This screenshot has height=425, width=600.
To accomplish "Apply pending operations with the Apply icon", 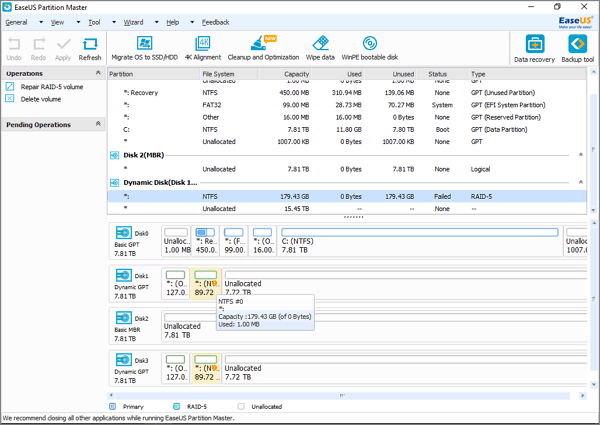I will point(63,48).
